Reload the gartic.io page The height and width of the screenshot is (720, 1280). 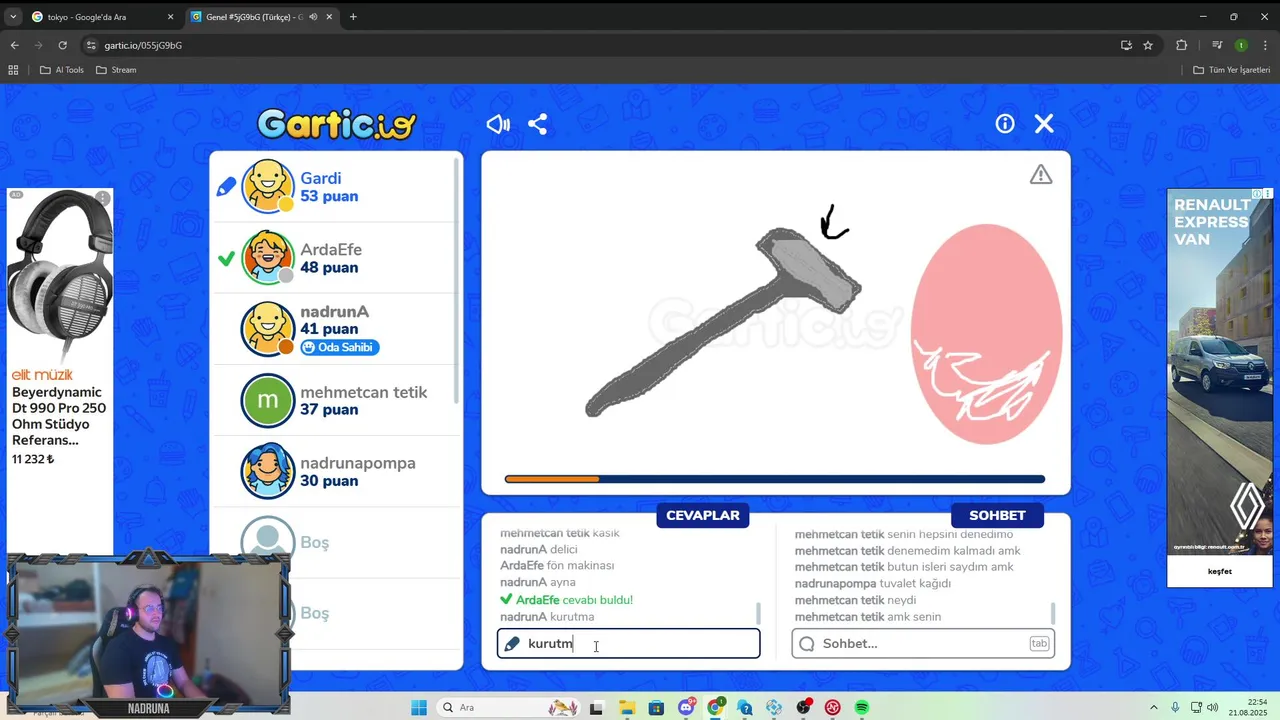(62, 45)
